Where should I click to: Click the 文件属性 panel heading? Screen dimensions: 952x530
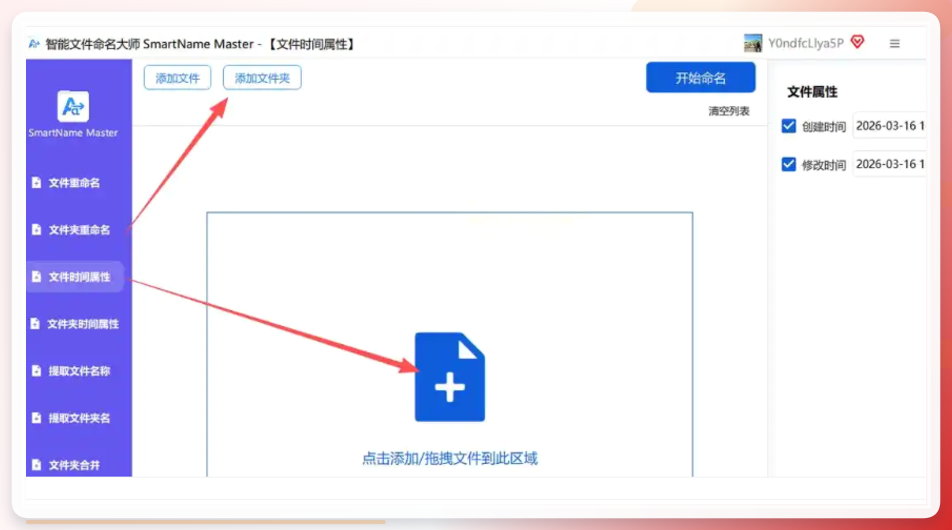click(x=812, y=92)
